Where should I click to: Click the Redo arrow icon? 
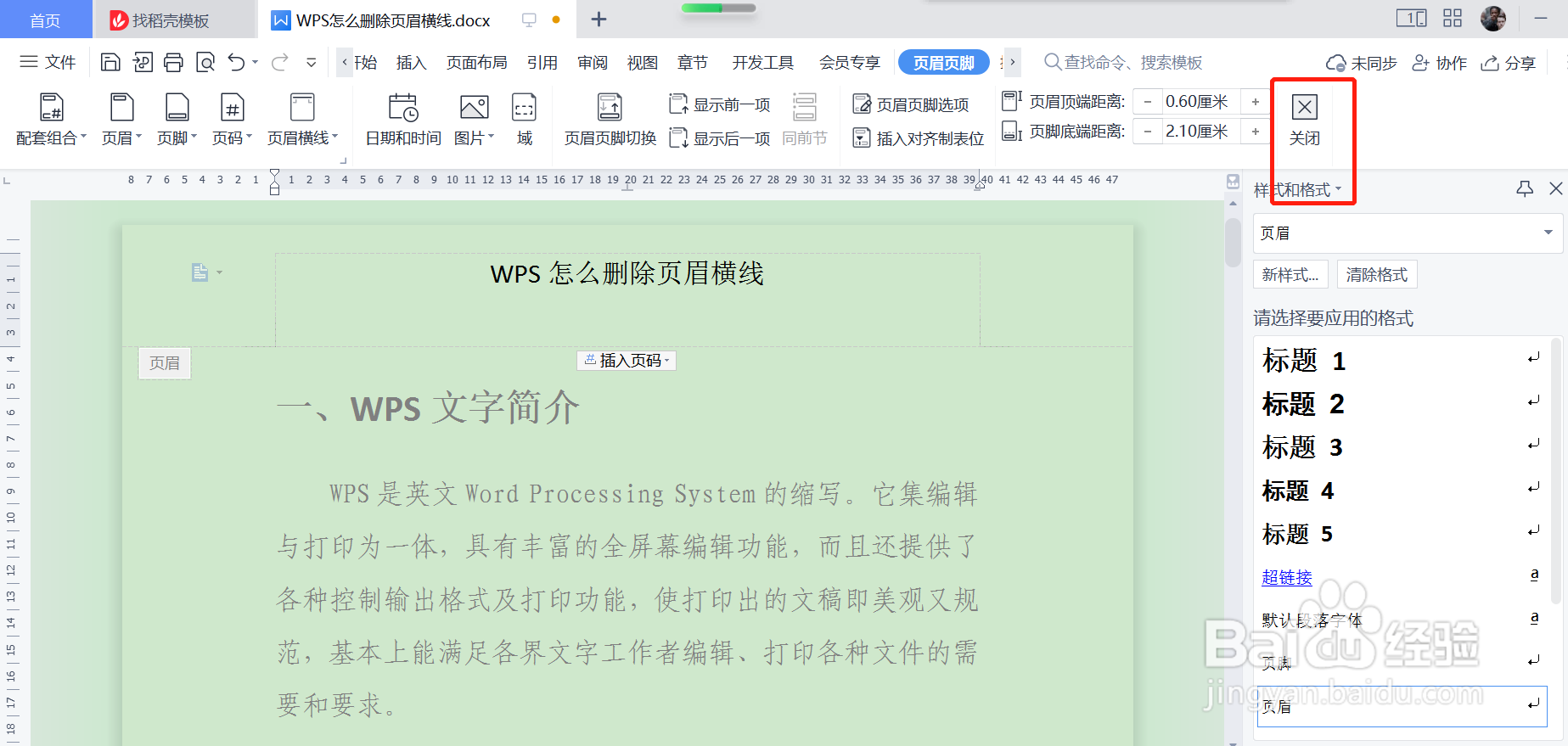pos(280,62)
